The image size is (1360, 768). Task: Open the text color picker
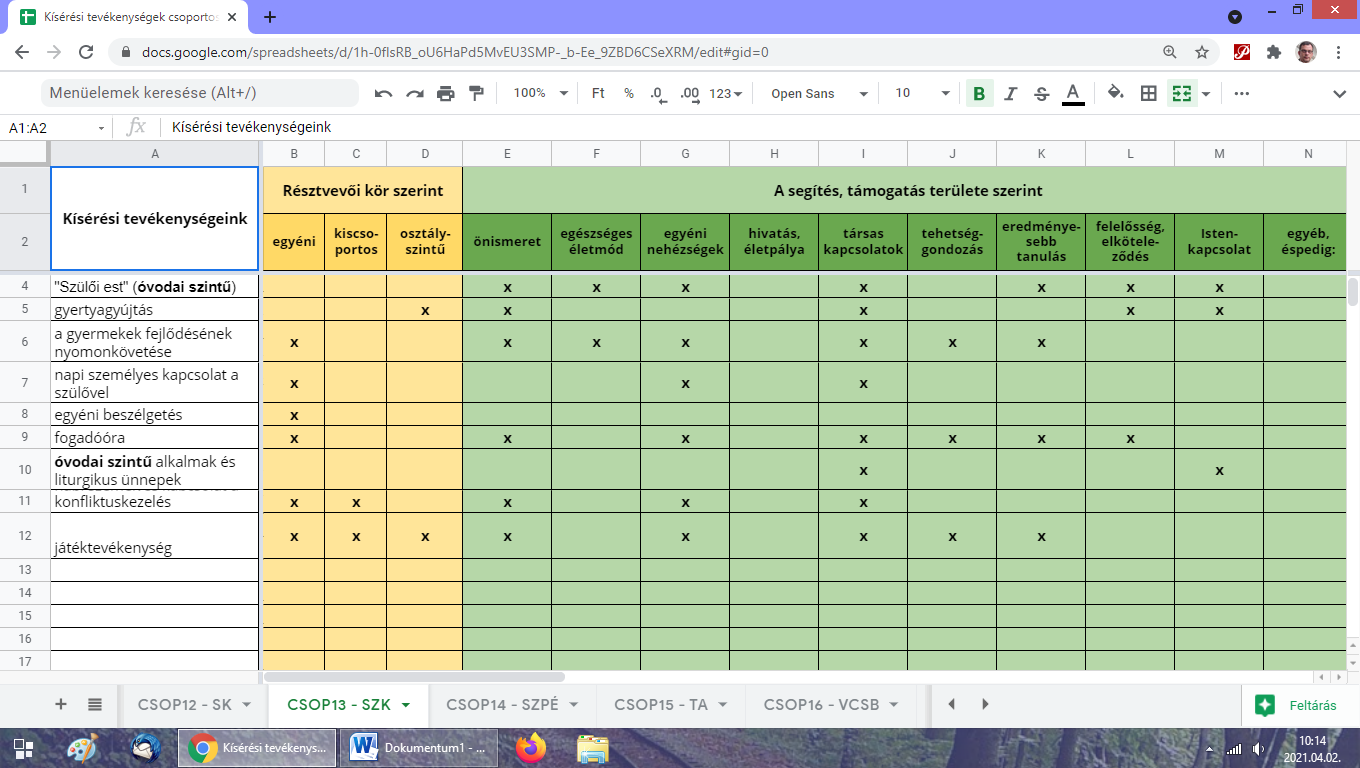tap(1073, 93)
